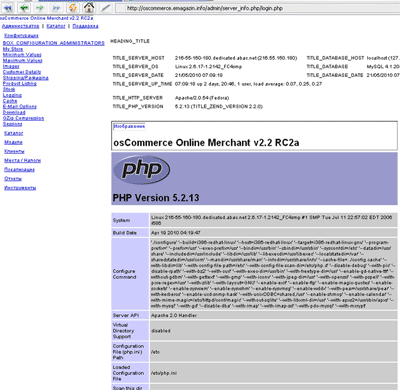
Task: Click the TITLE_SERVER_UP_TIME label
Action: click(142, 84)
